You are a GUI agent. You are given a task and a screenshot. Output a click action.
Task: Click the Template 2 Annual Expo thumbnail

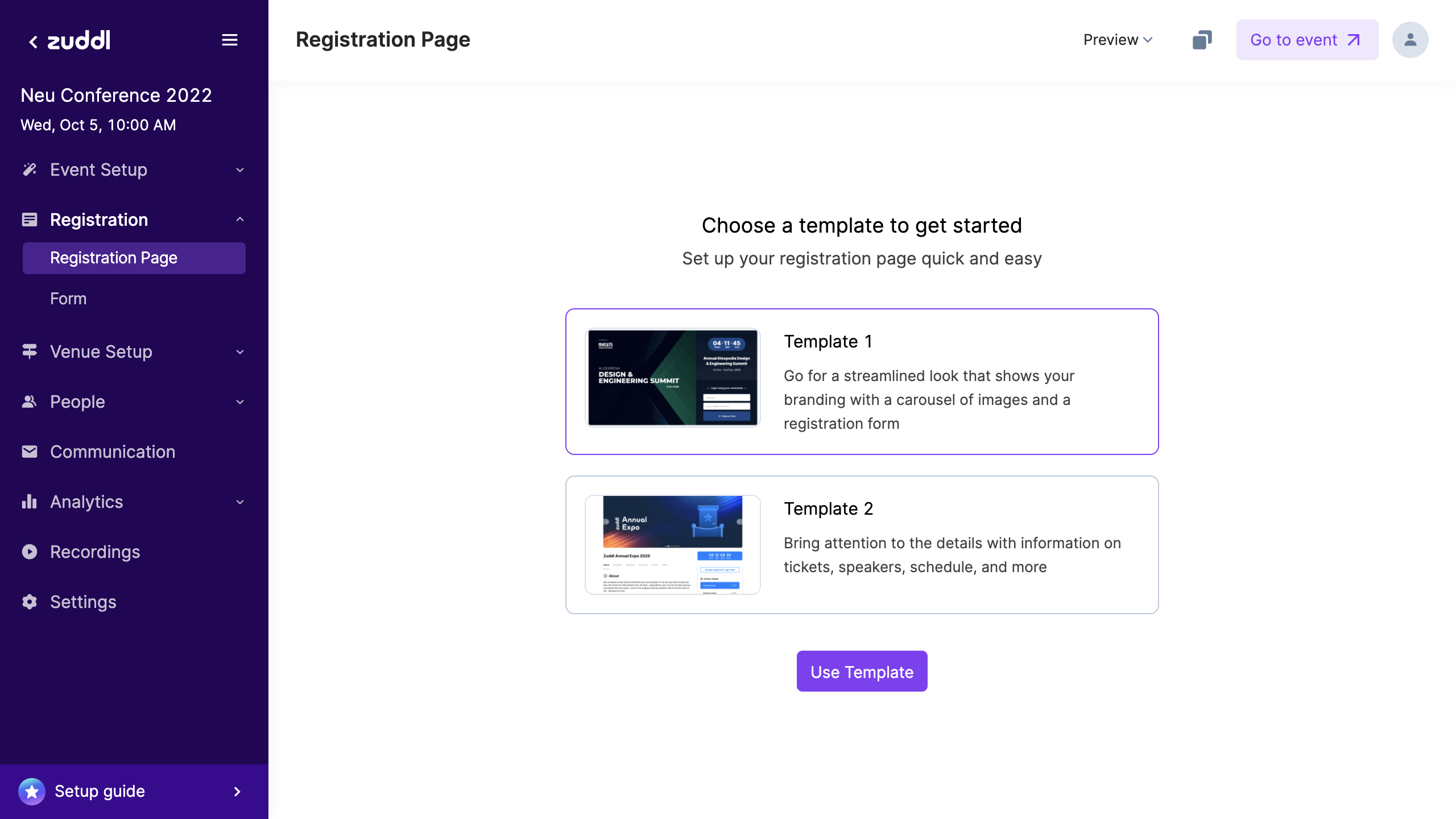coord(672,544)
